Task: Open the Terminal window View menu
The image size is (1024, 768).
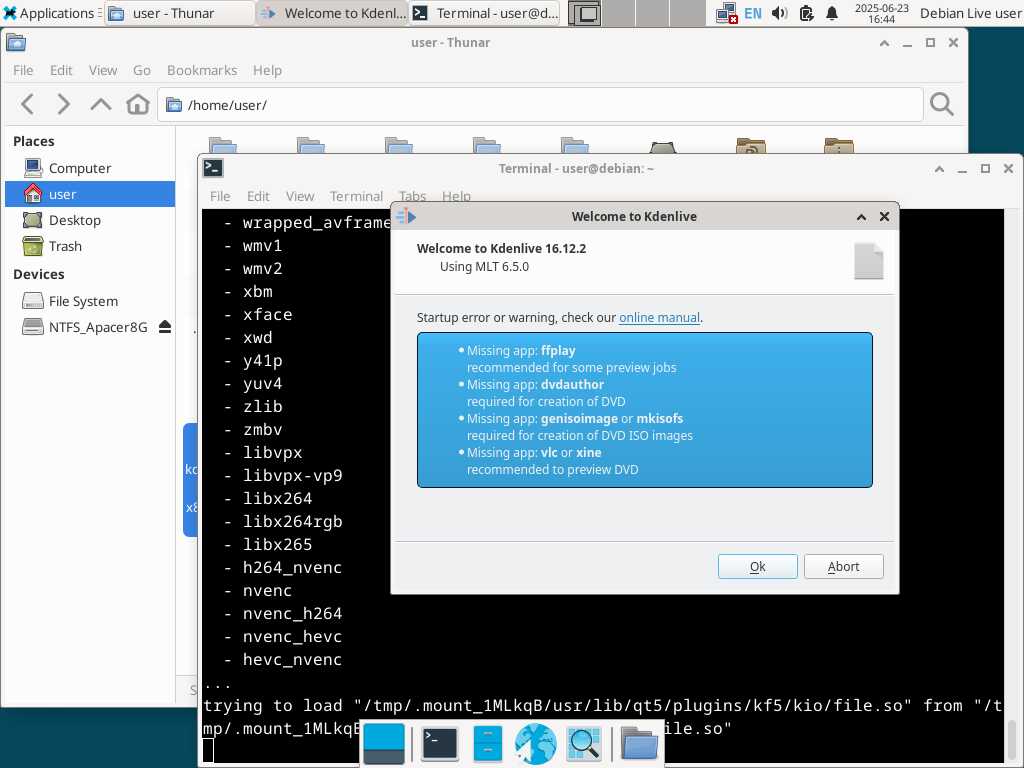Action: [300, 196]
